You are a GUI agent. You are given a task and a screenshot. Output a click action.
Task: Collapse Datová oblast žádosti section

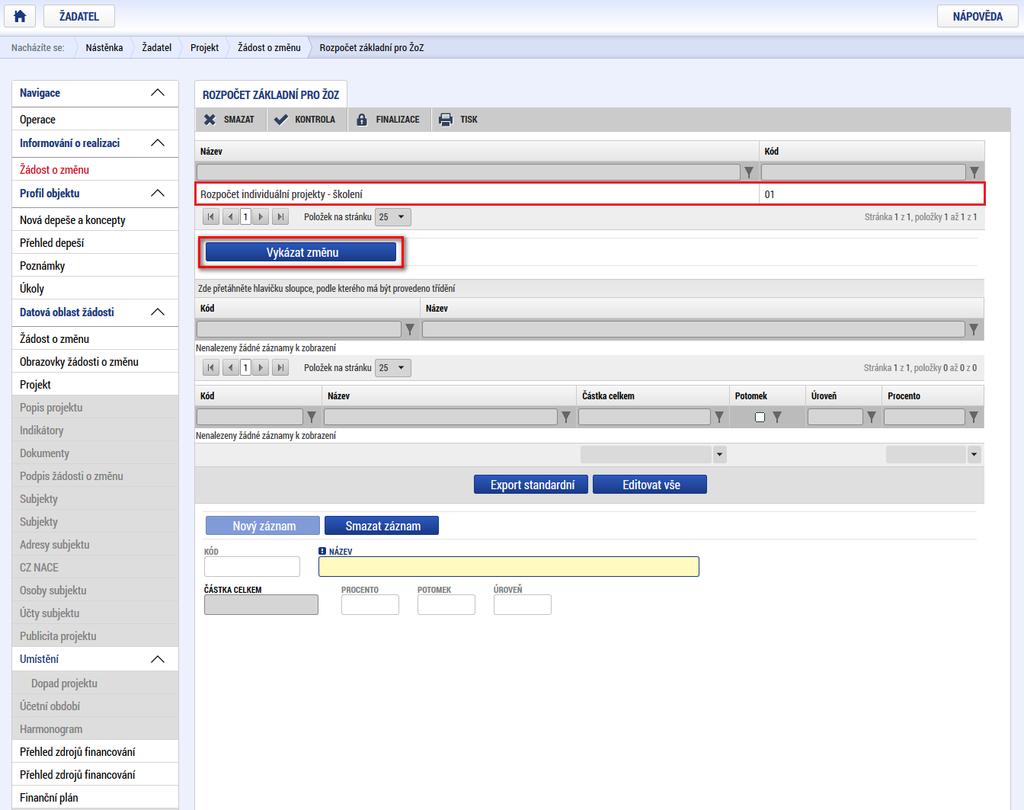157,312
